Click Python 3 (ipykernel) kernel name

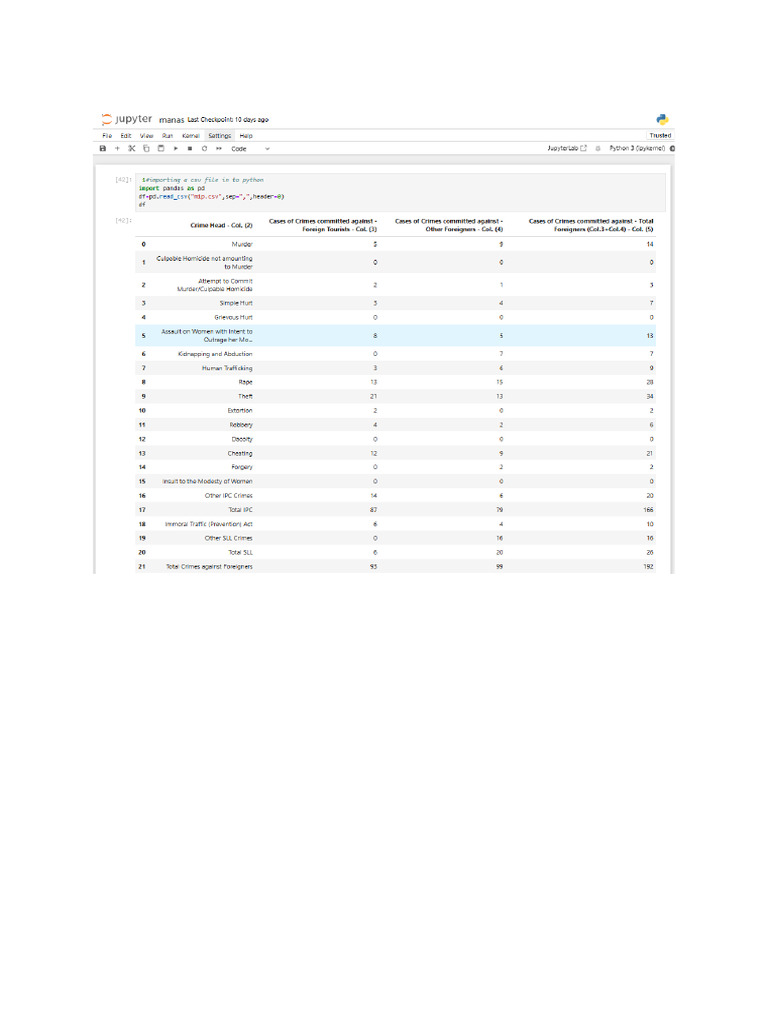click(x=637, y=148)
